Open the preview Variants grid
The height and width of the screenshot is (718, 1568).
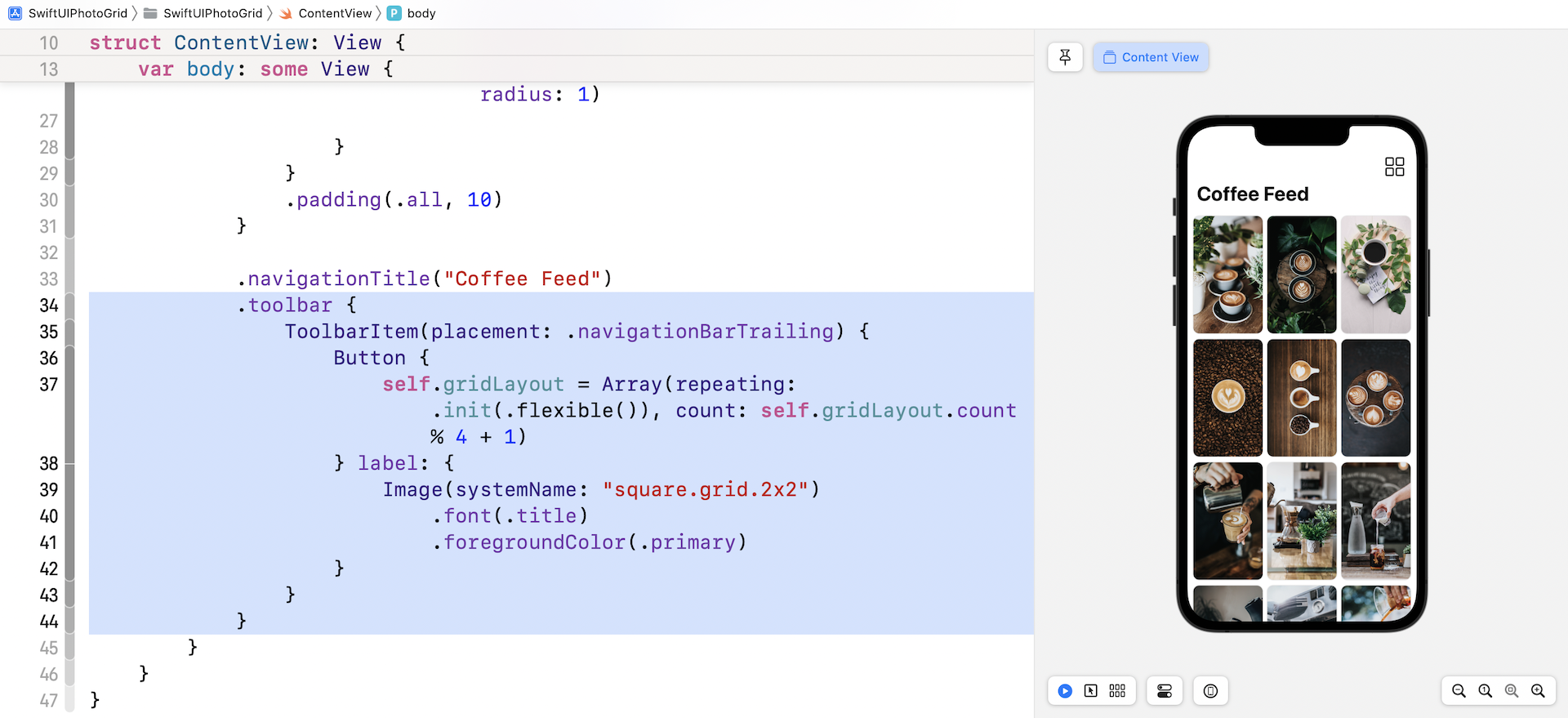coord(1117,691)
